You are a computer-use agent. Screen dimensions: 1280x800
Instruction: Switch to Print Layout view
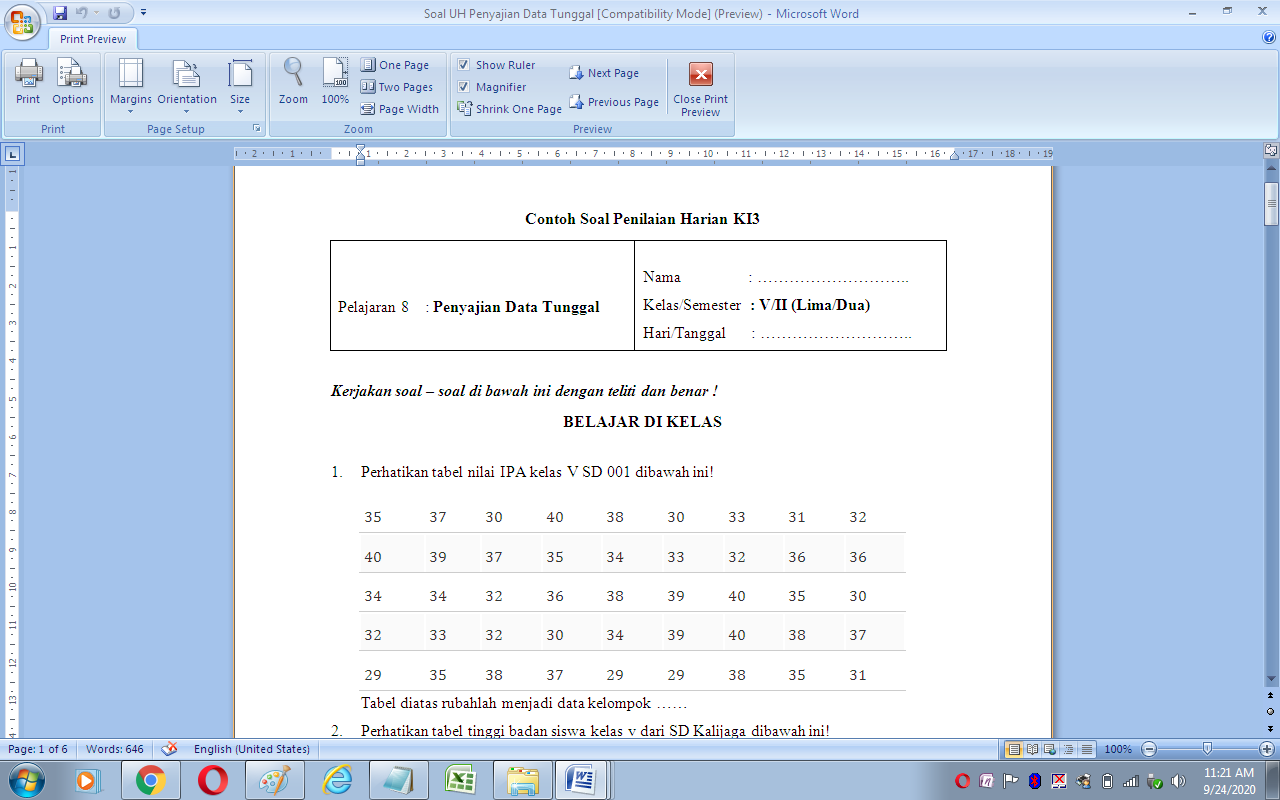(x=1014, y=749)
